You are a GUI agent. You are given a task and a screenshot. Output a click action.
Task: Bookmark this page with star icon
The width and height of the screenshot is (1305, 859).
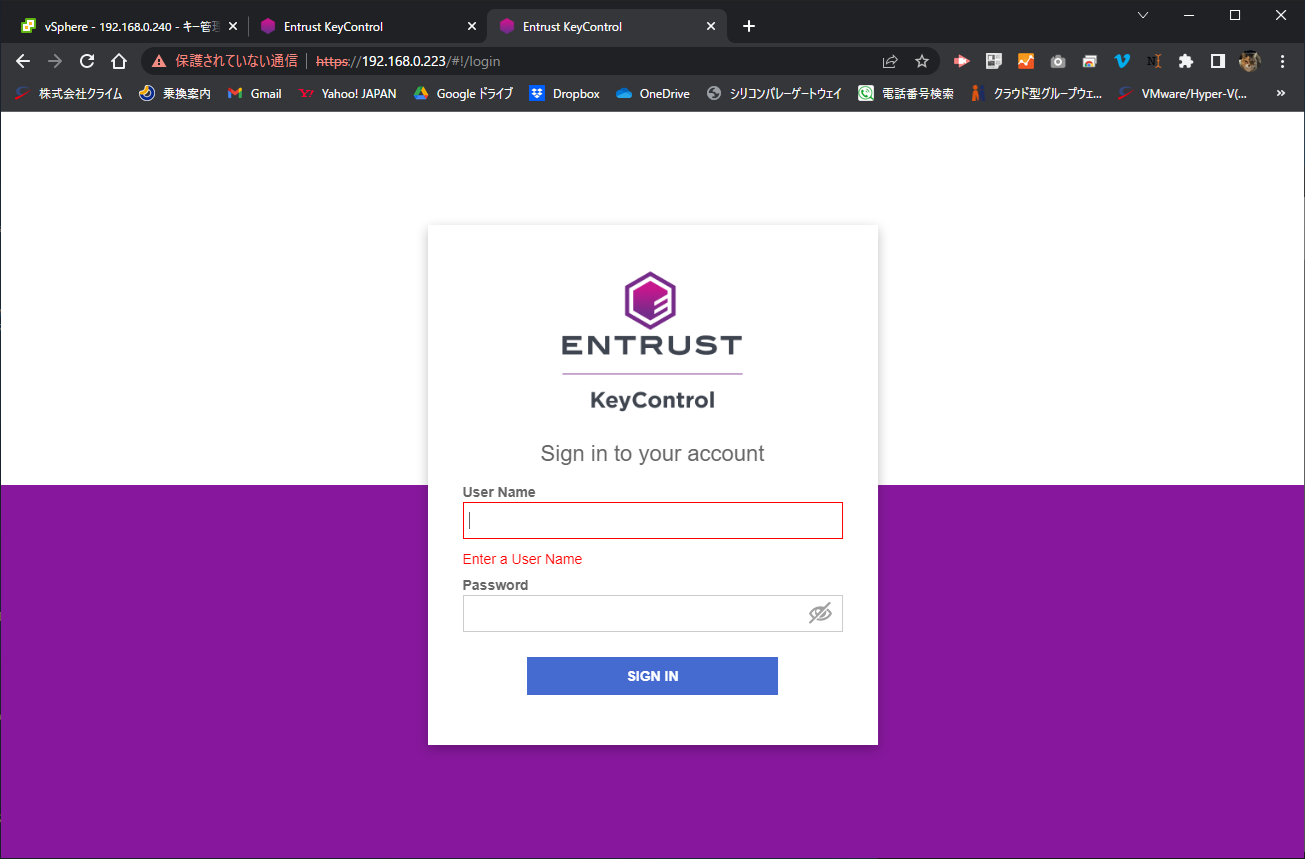(922, 61)
